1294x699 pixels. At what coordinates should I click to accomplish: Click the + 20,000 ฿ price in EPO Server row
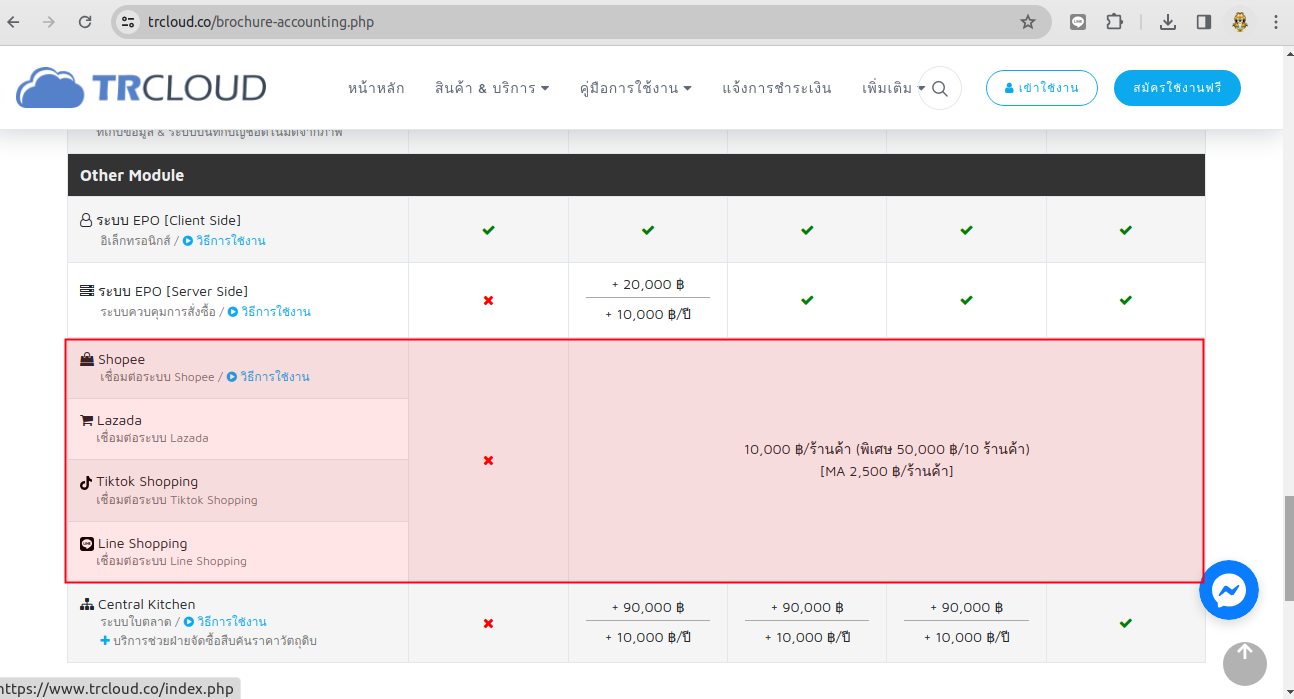(647, 284)
